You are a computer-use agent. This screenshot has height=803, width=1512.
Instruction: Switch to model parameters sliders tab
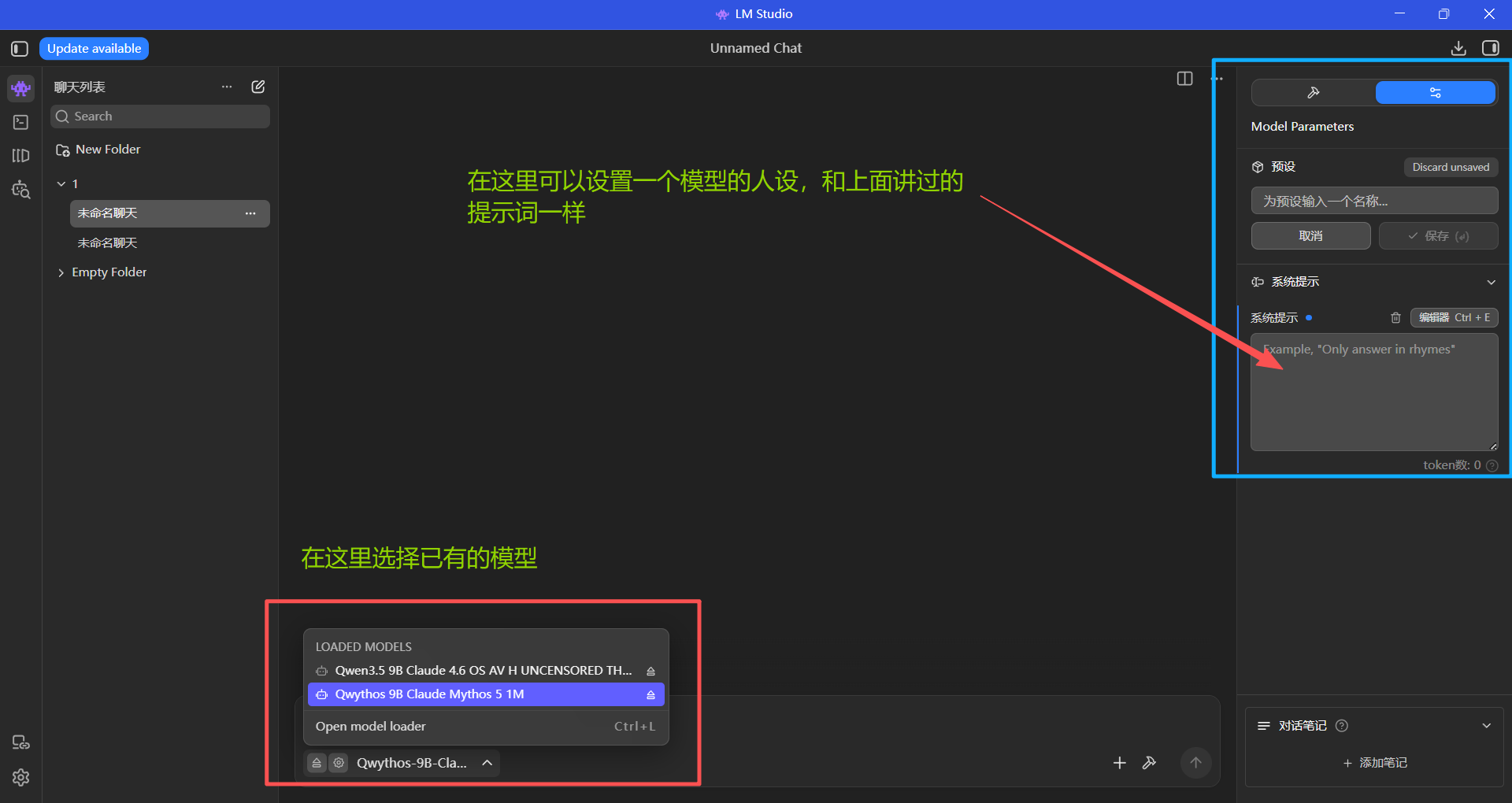tap(1436, 93)
